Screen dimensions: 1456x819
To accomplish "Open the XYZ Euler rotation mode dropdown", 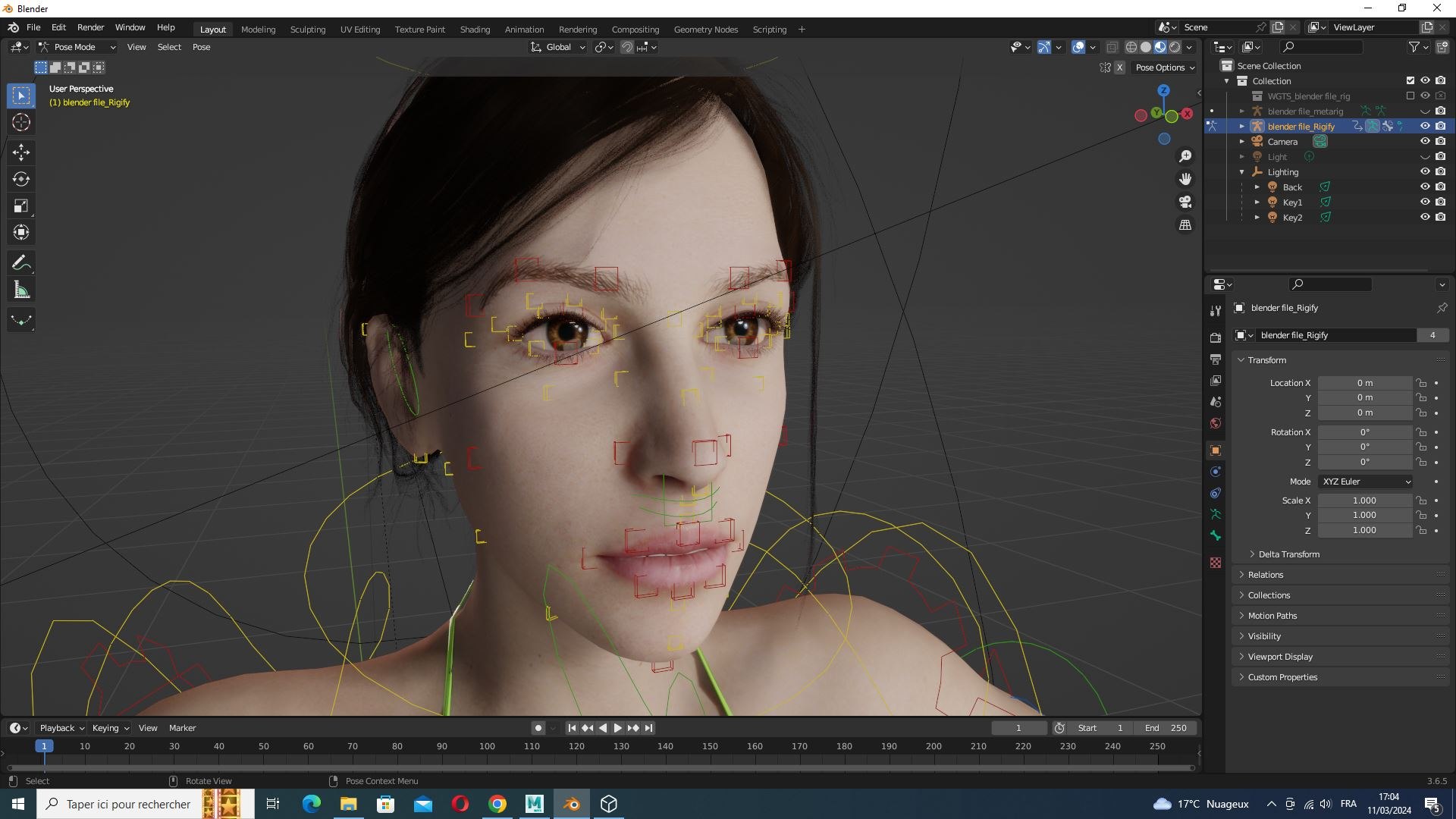I will (1366, 482).
